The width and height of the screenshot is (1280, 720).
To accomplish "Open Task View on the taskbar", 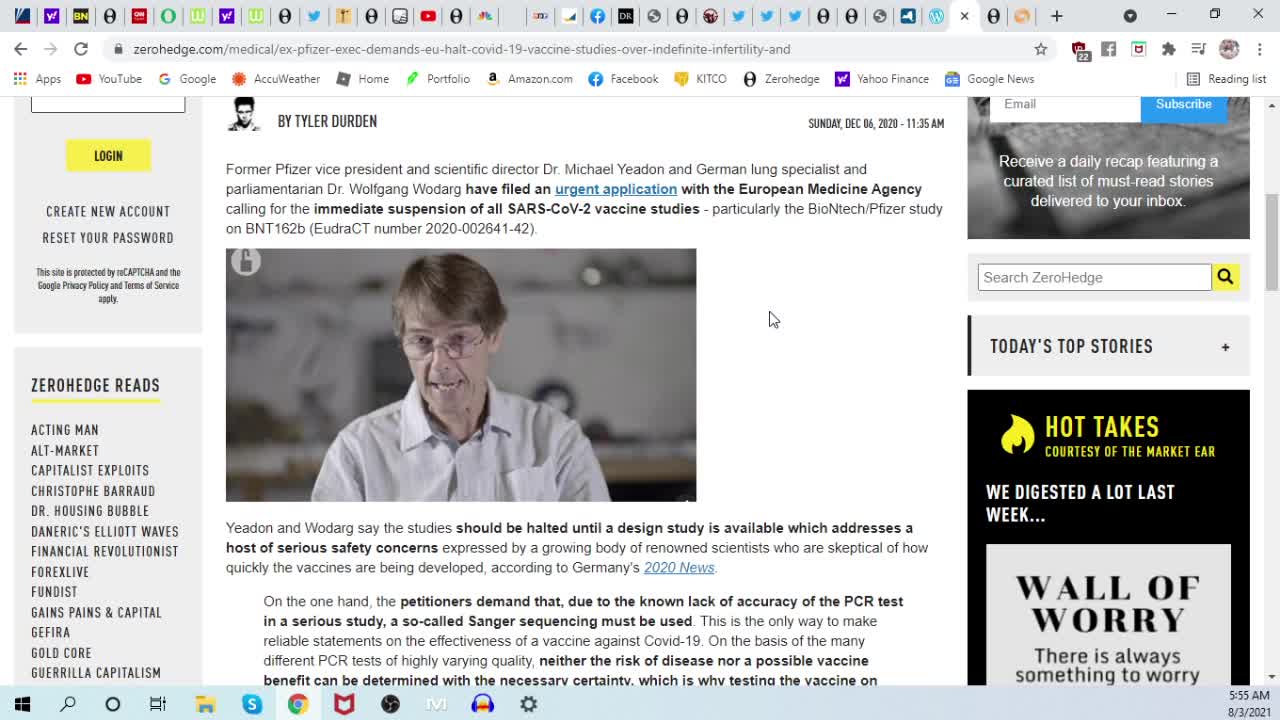I will pos(158,704).
